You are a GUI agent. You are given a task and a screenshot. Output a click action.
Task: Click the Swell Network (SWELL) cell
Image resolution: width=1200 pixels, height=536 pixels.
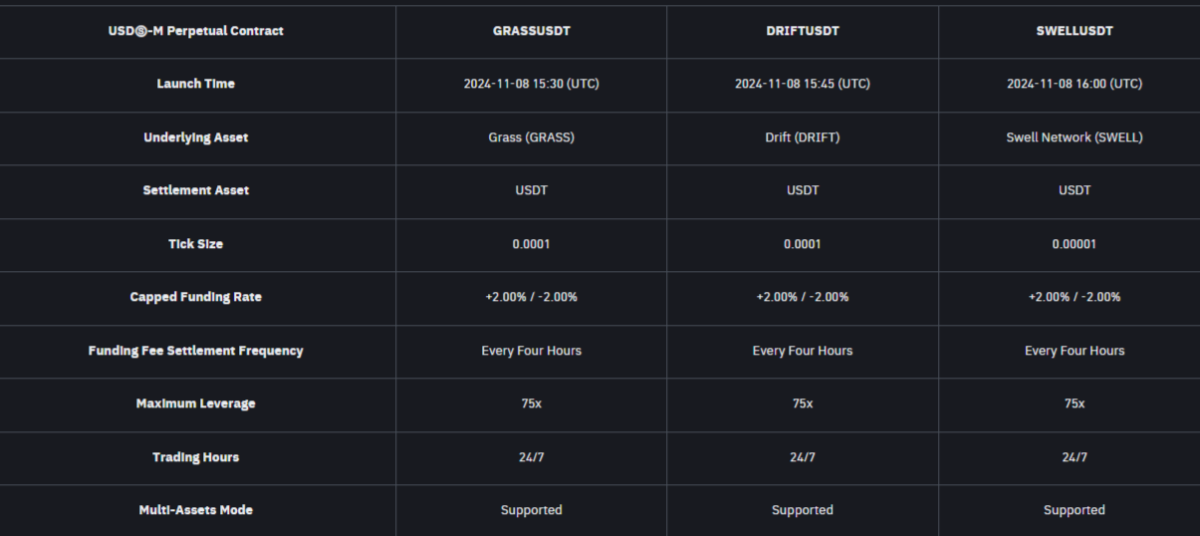[x=1074, y=137]
